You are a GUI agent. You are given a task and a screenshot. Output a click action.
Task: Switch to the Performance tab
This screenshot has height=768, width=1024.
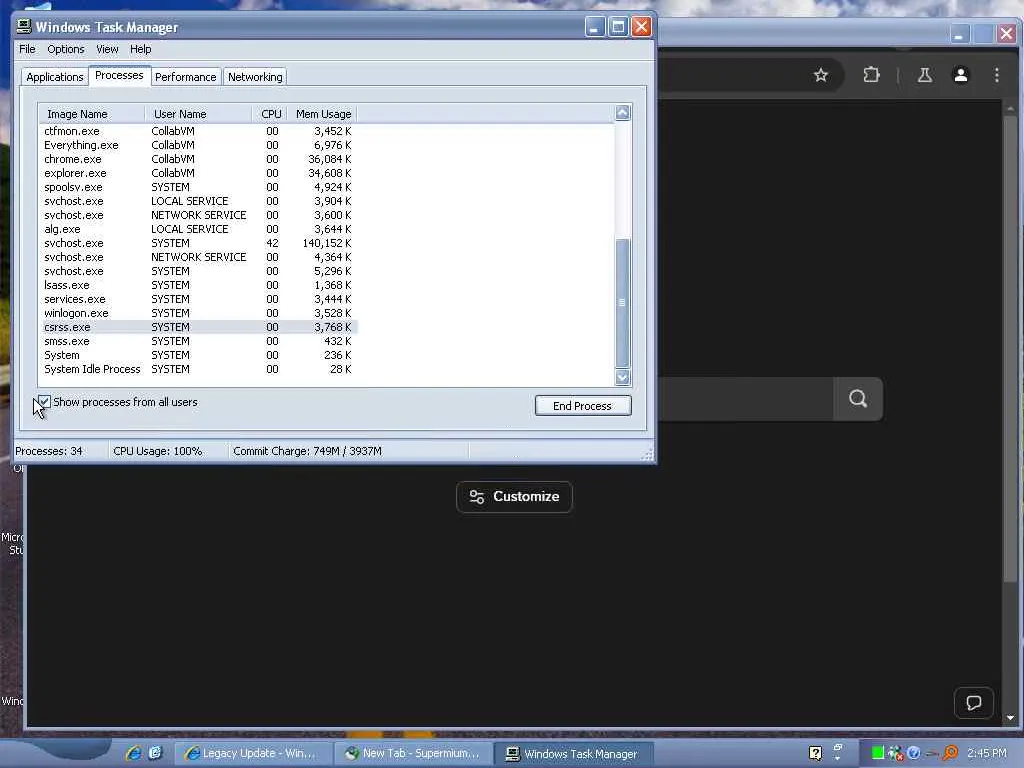point(185,77)
